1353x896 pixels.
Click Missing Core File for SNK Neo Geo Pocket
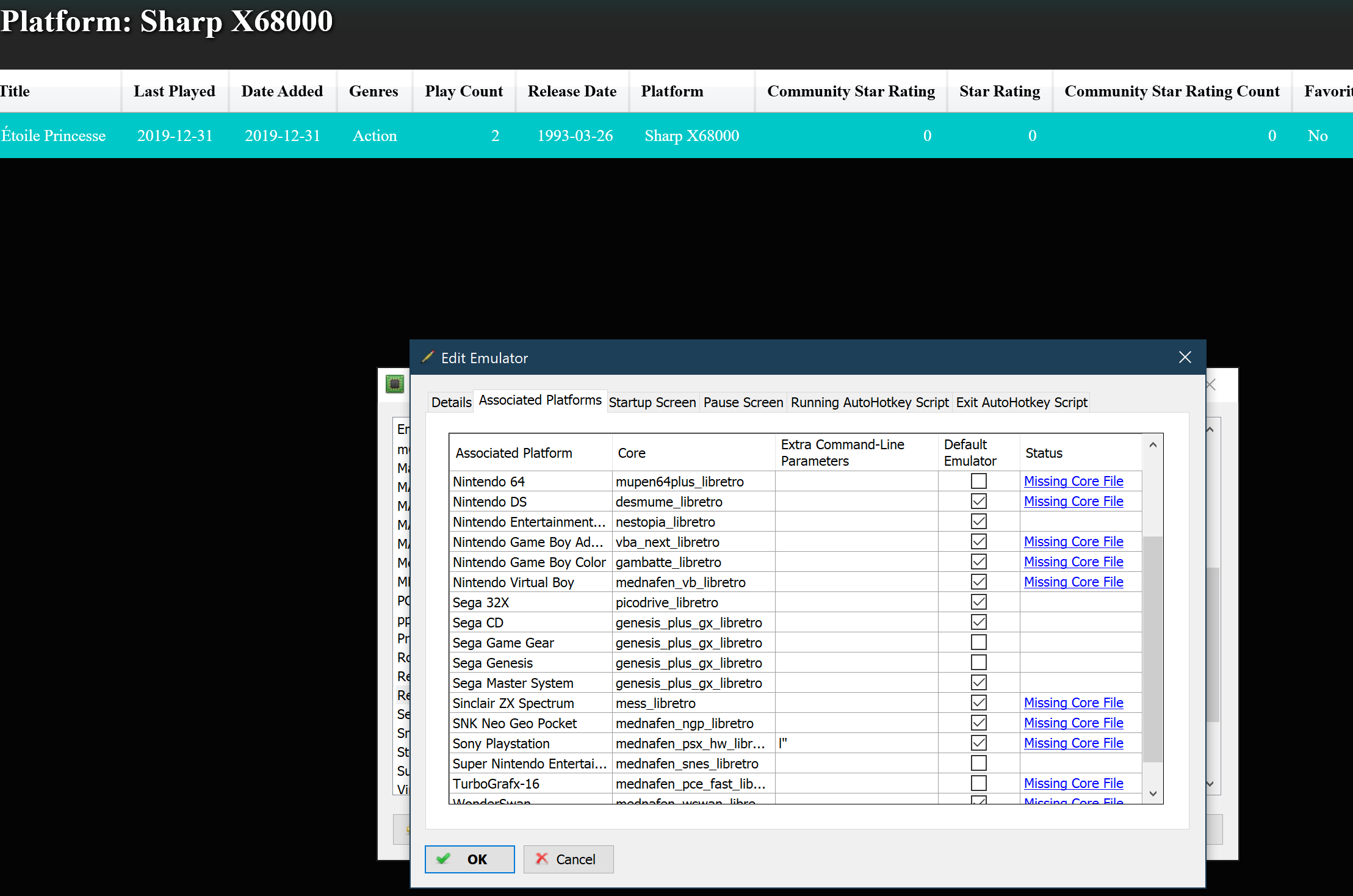[1073, 723]
